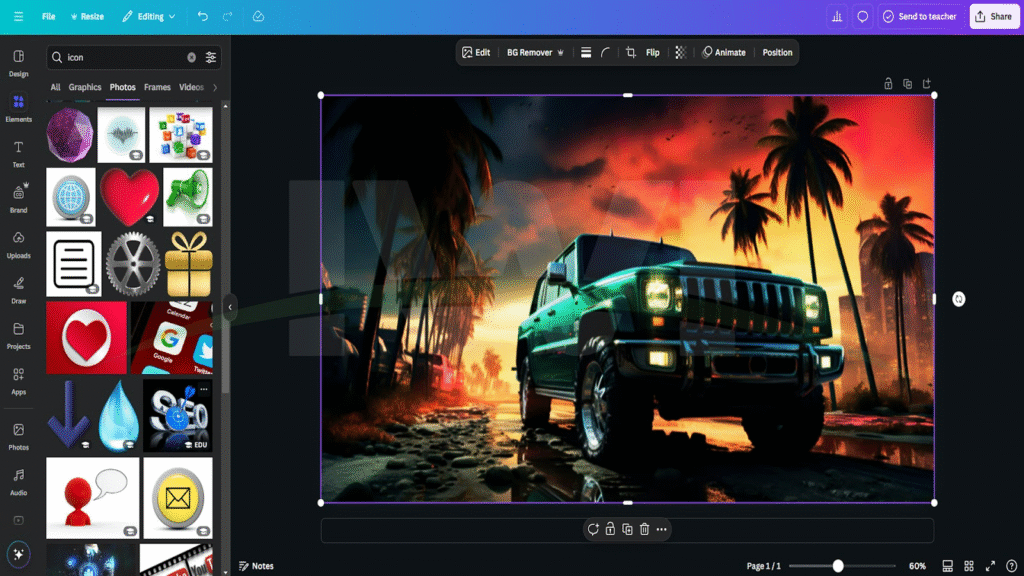The image size is (1024, 576).
Task: Switch to the Graphics tab
Action: click(85, 87)
